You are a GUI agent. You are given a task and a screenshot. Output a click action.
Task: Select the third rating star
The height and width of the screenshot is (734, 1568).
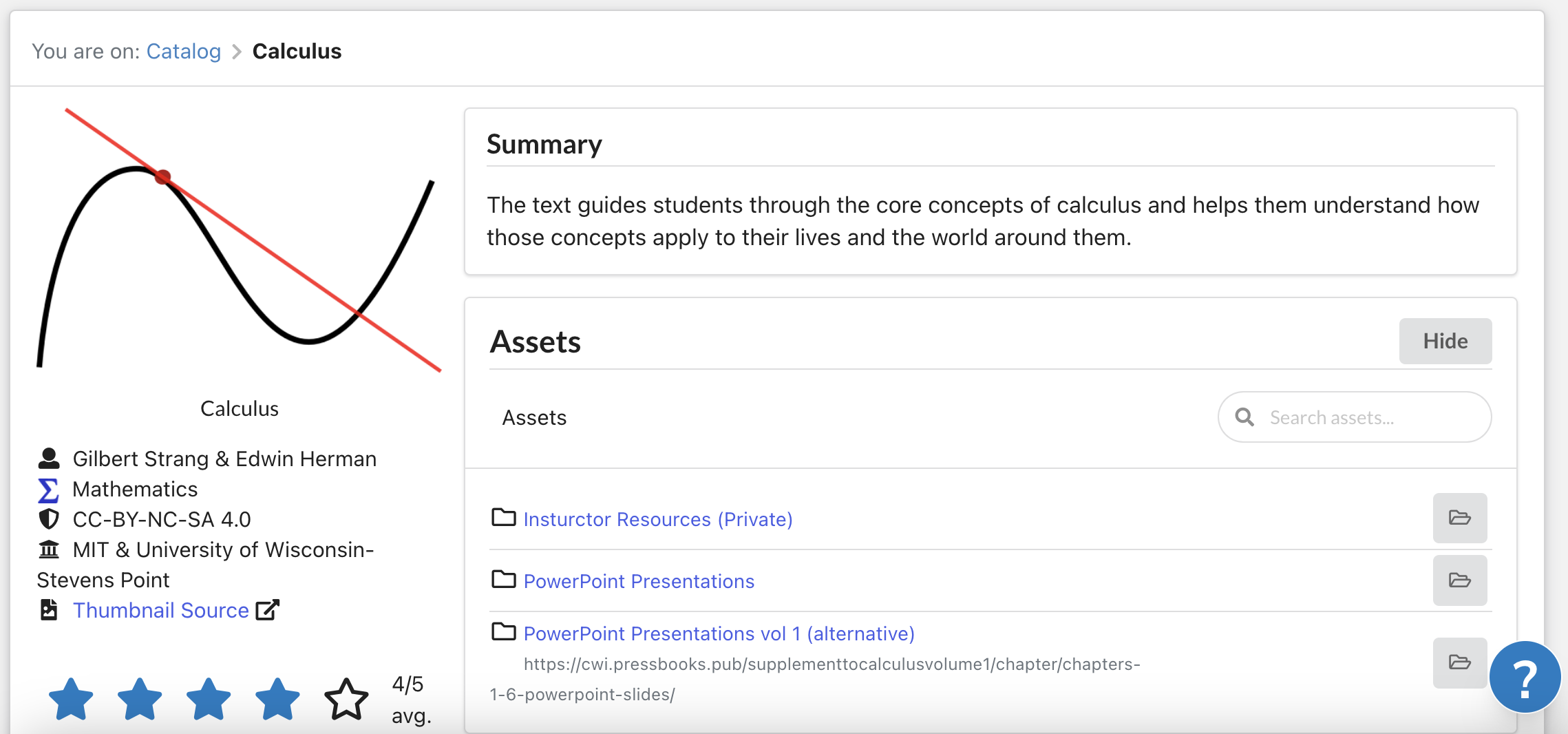[x=209, y=699]
